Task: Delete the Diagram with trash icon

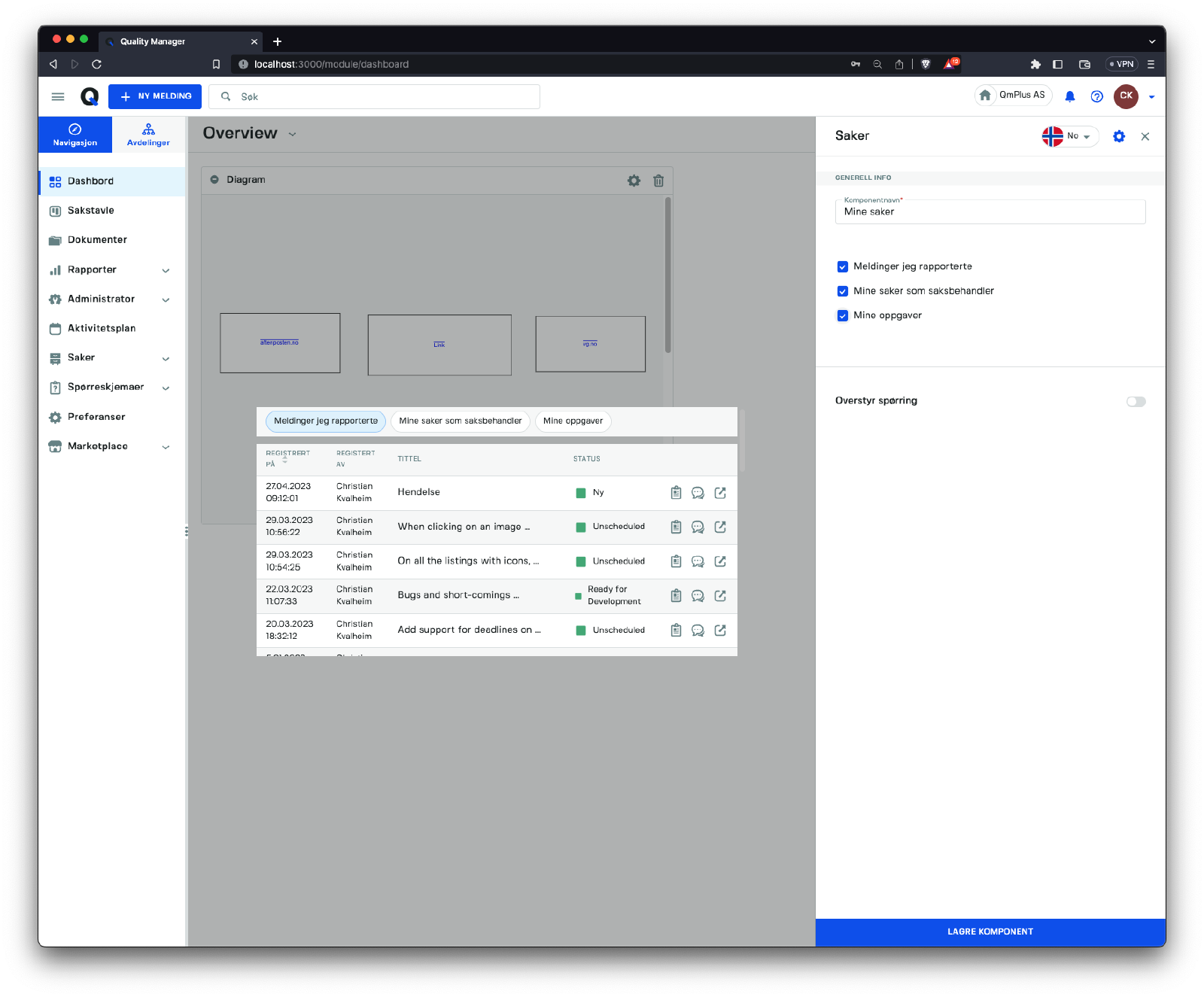Action: coord(658,181)
